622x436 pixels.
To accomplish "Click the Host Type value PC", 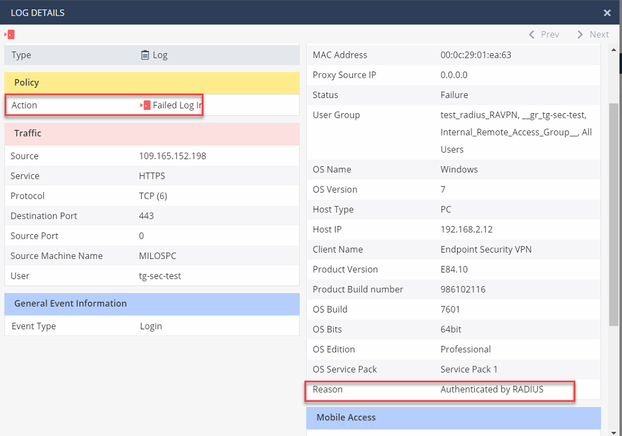I will coord(446,209).
